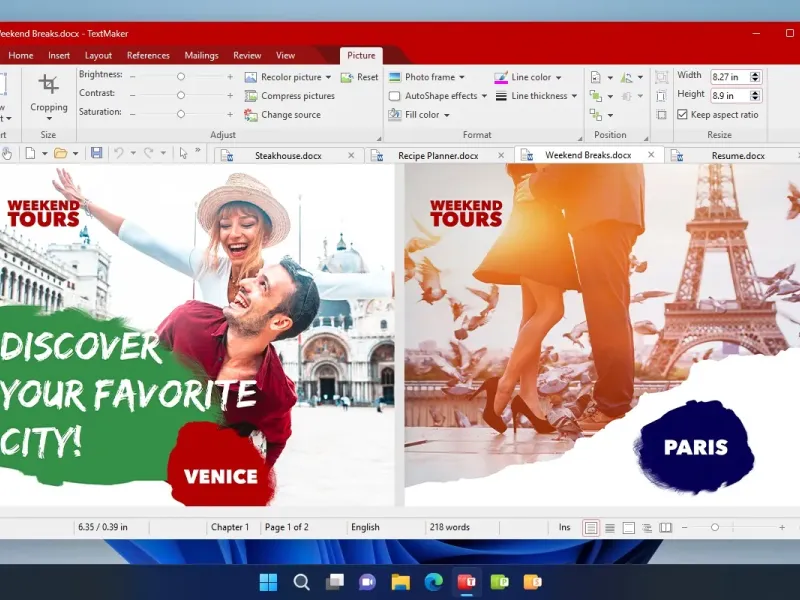Click the Reset picture button

tap(360, 77)
